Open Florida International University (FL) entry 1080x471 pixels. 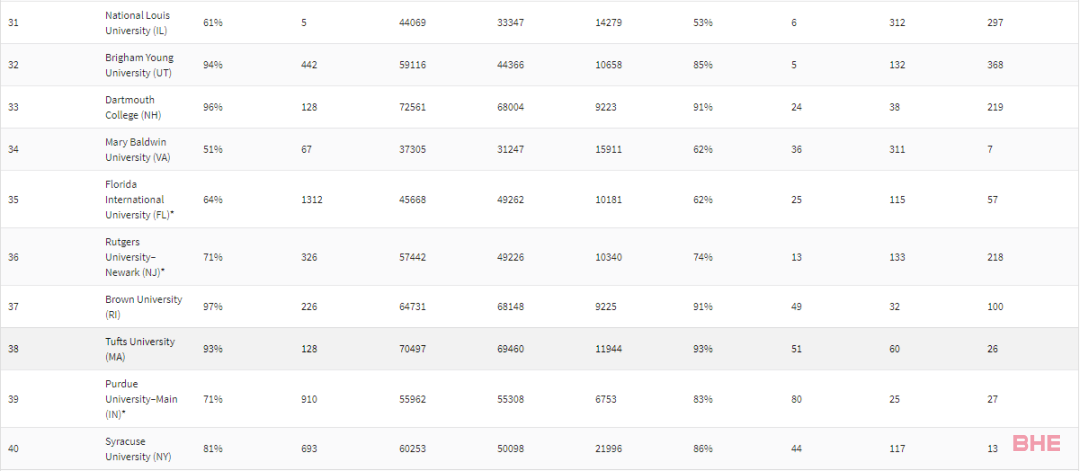pos(140,200)
